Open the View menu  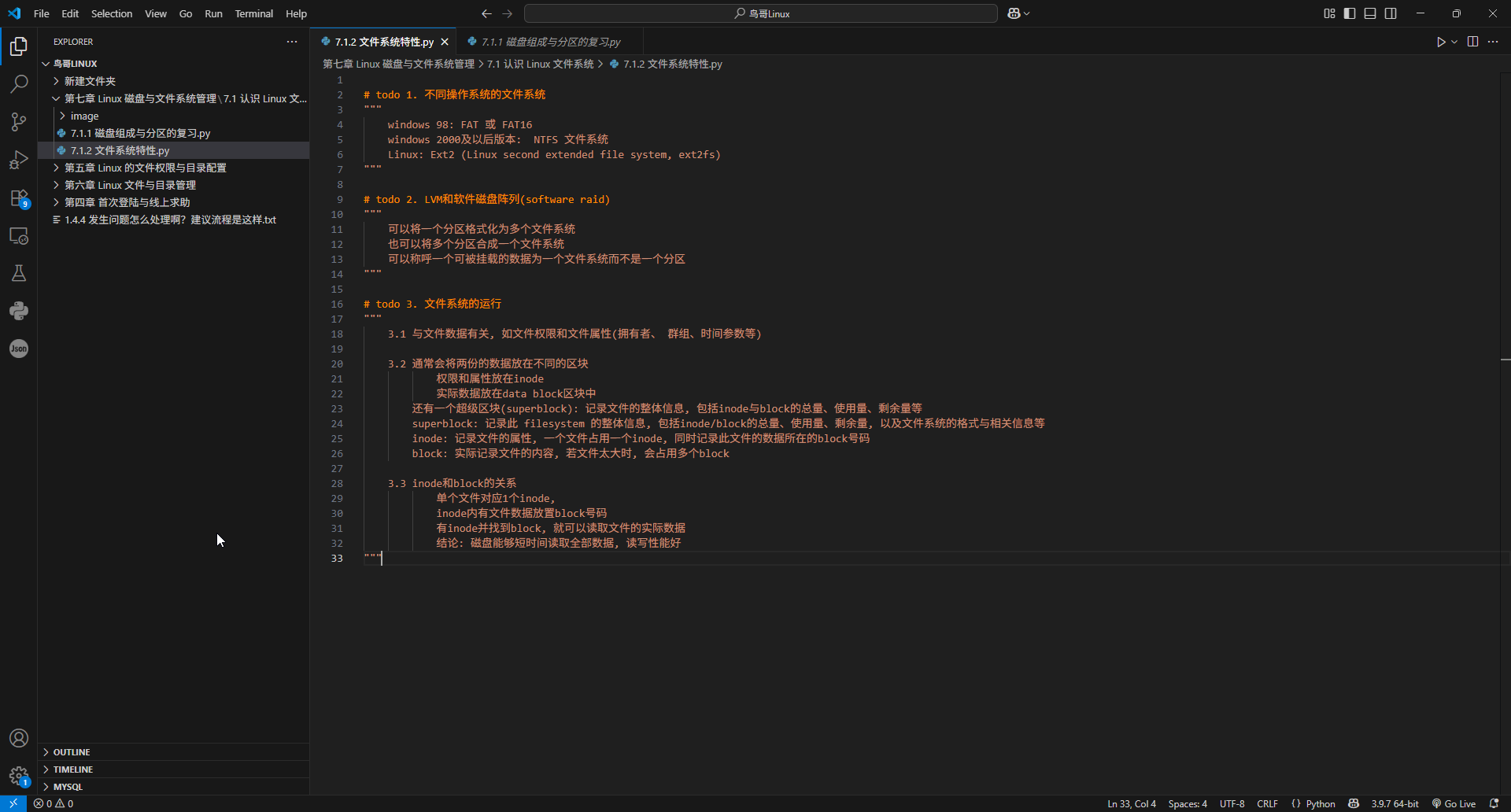tap(156, 13)
